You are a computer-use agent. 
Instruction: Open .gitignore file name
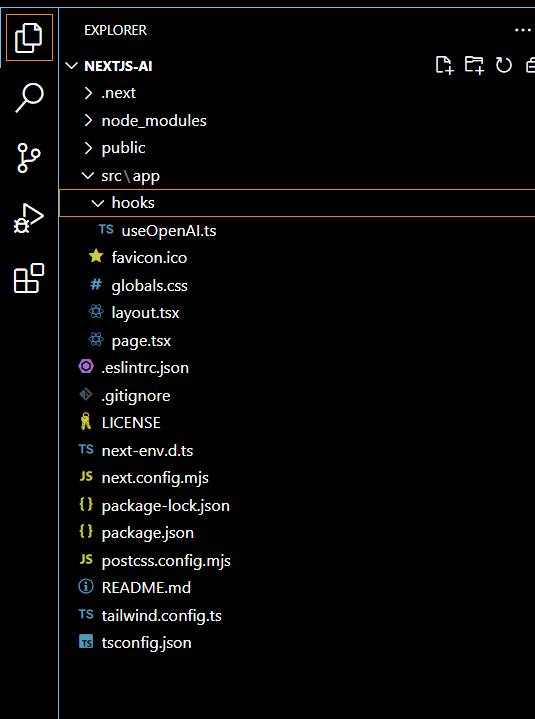point(136,396)
